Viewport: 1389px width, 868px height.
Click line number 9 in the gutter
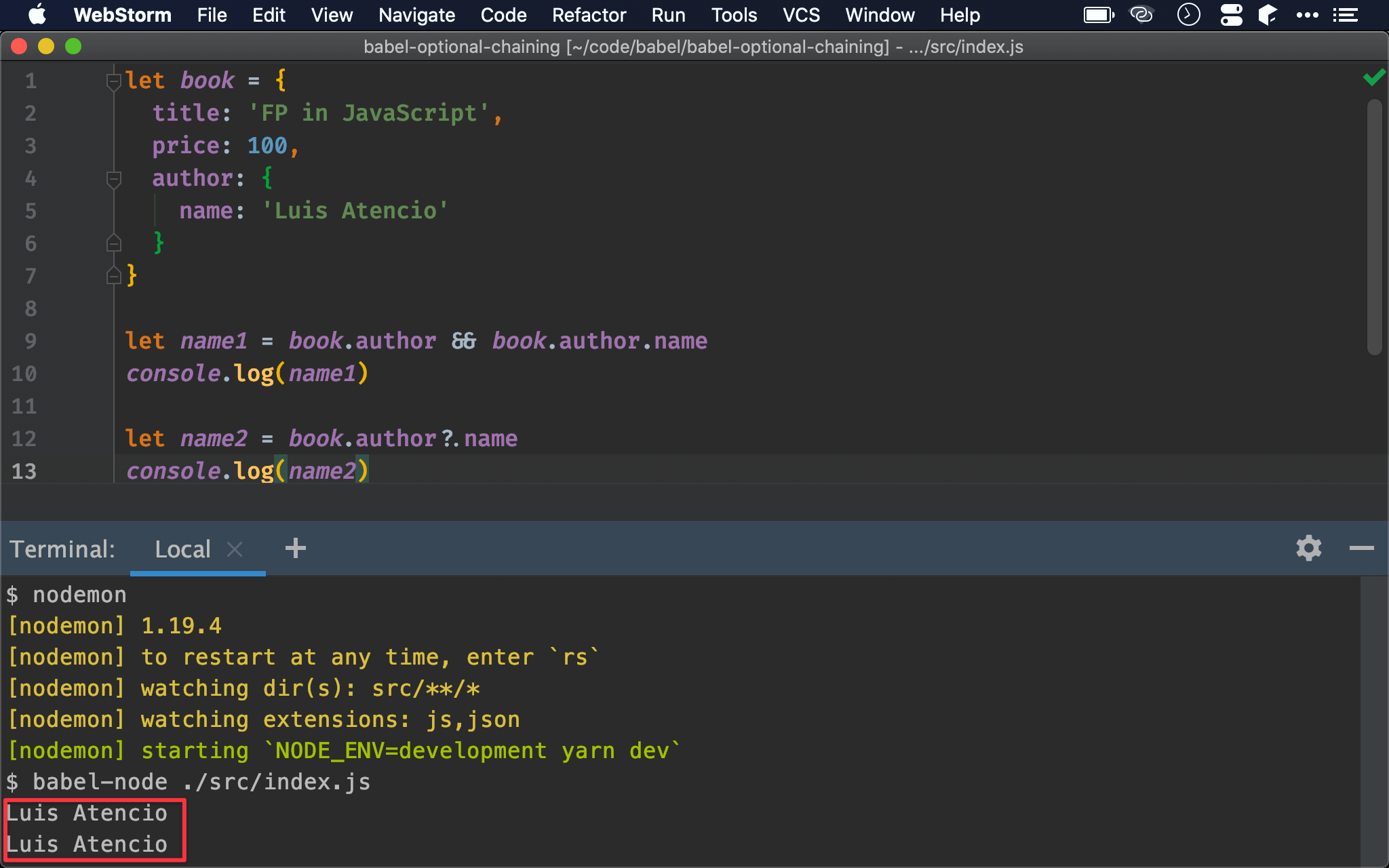point(31,340)
